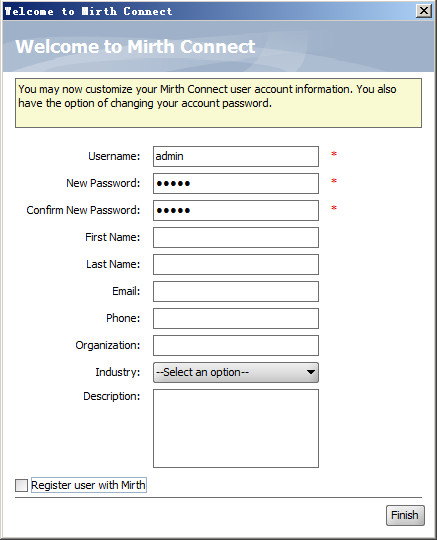Click the Welcome to Mirth Connect banner heading
The image size is (437, 540).
point(135,46)
